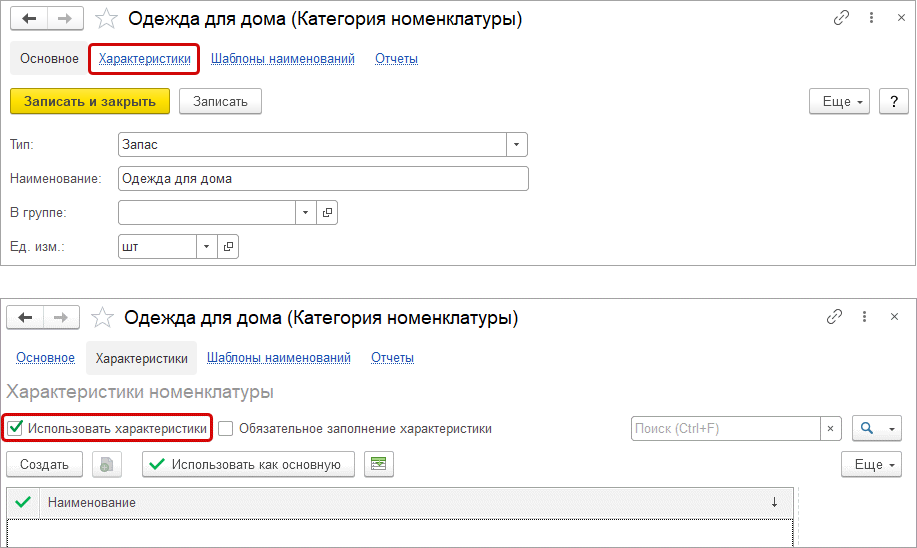Expand the search button dropdown arrow

(892, 428)
